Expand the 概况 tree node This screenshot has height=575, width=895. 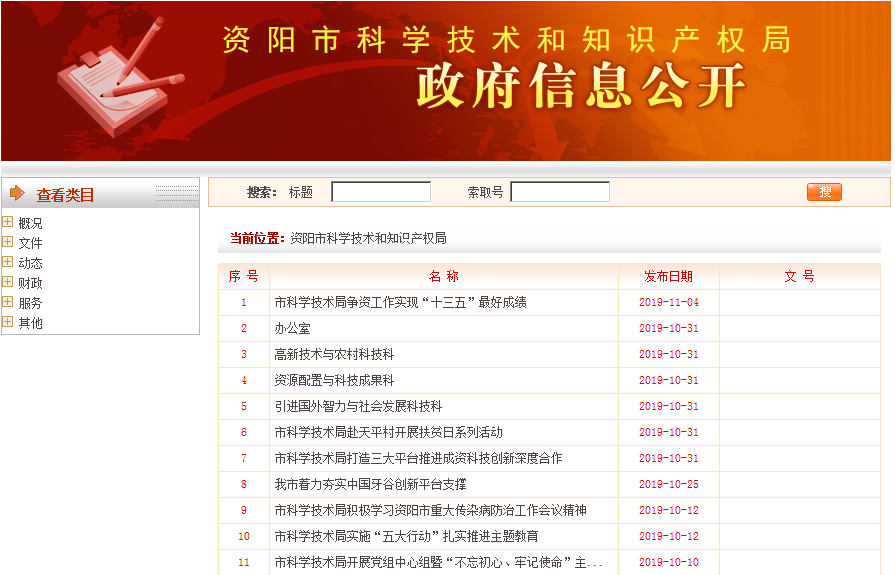tap(8, 223)
